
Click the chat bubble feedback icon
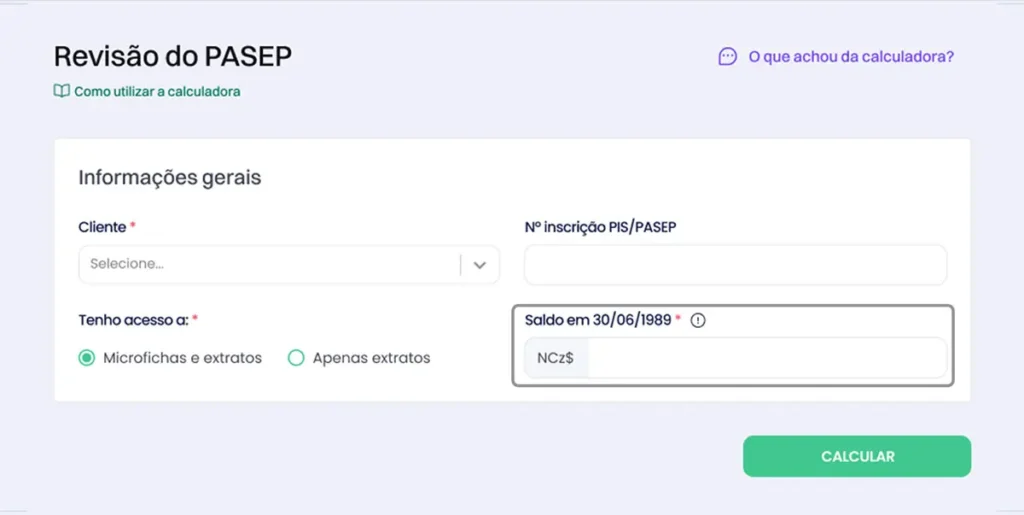[x=728, y=57]
